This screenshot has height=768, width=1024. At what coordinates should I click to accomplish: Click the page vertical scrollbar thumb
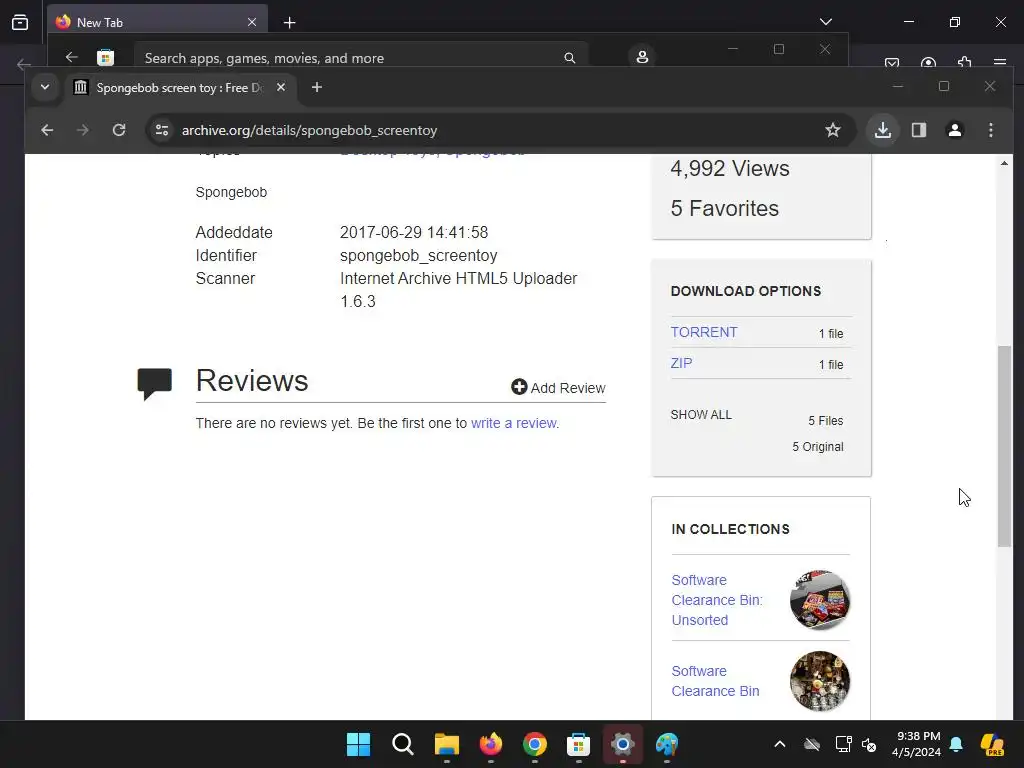pyautogui.click(x=1004, y=446)
